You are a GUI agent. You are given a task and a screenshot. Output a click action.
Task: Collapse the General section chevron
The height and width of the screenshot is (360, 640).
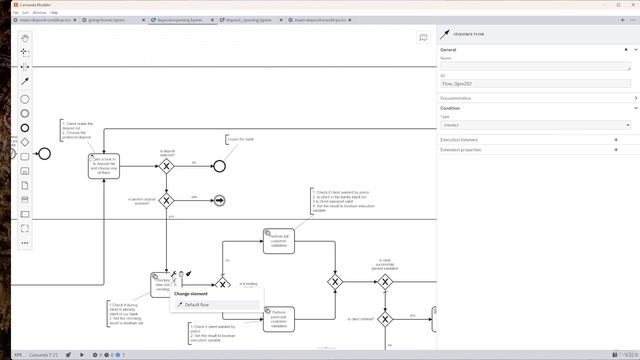tap(636, 50)
